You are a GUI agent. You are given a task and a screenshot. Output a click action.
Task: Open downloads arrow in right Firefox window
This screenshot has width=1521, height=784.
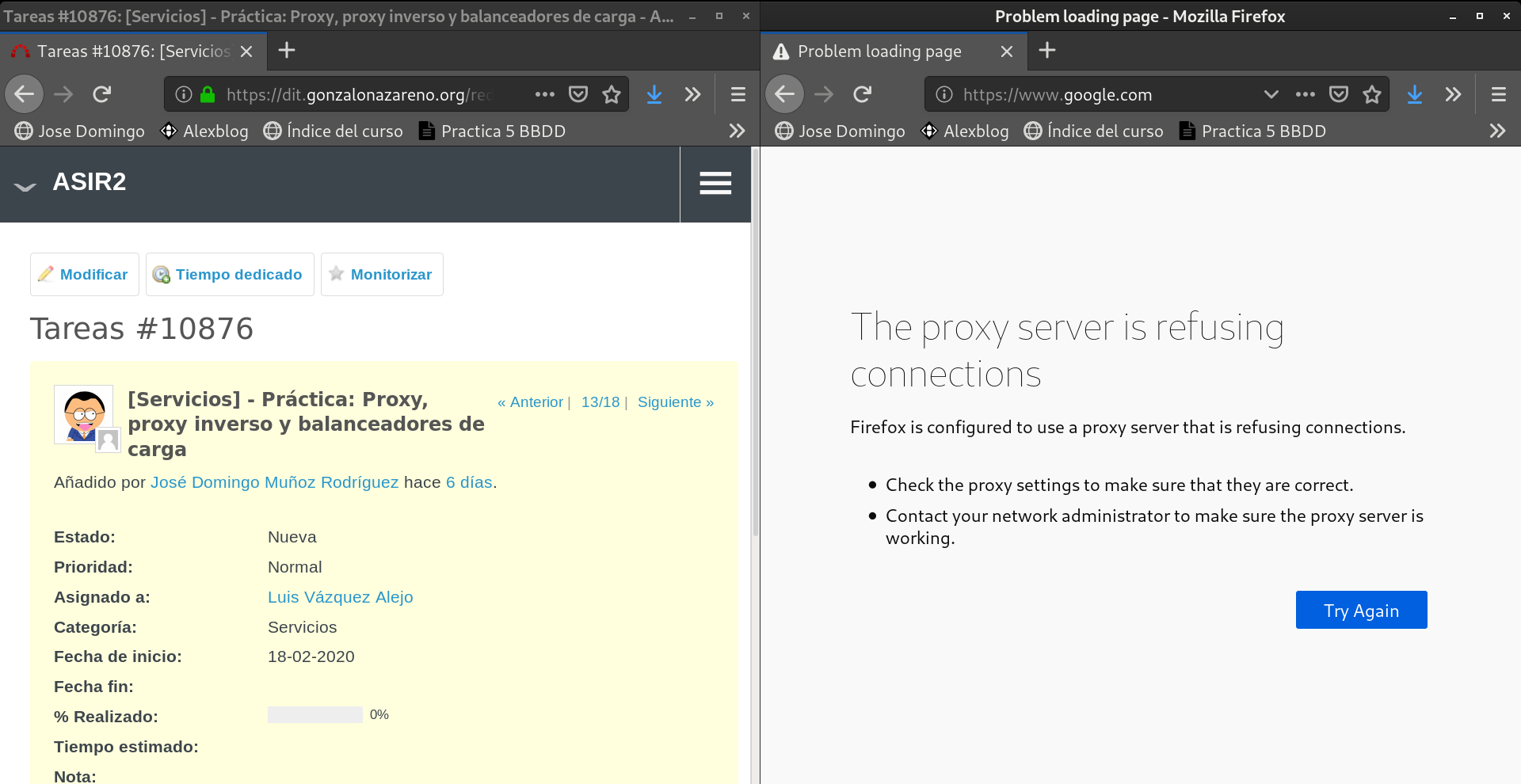(1414, 94)
